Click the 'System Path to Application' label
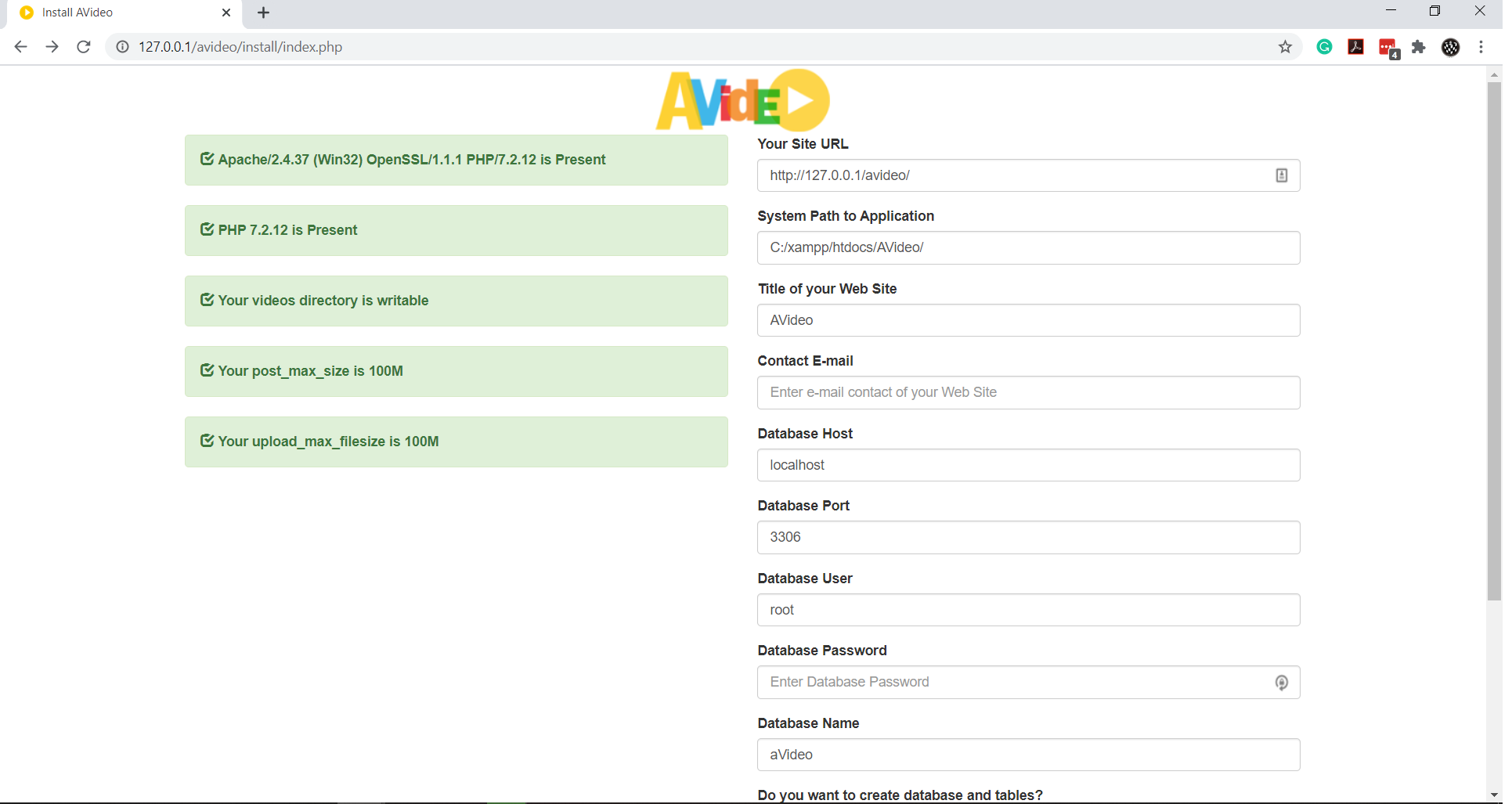This screenshot has width=1512, height=804. [x=846, y=216]
